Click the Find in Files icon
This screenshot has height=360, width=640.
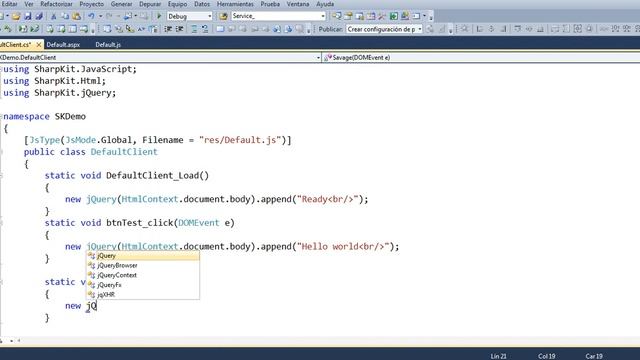click(x=223, y=16)
